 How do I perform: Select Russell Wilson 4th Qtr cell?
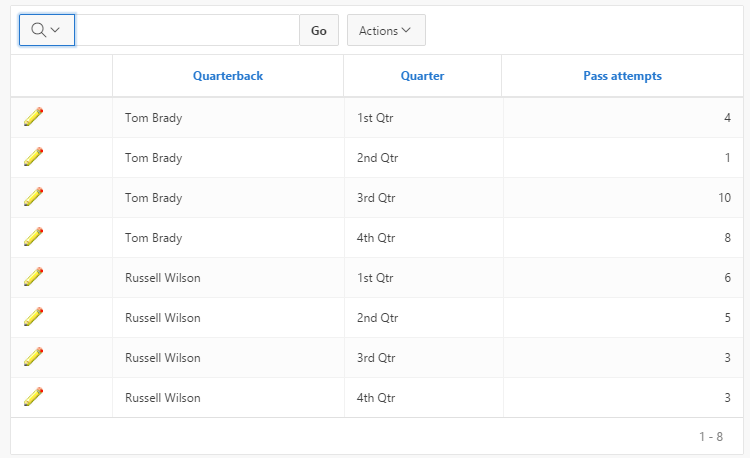tap(423, 398)
